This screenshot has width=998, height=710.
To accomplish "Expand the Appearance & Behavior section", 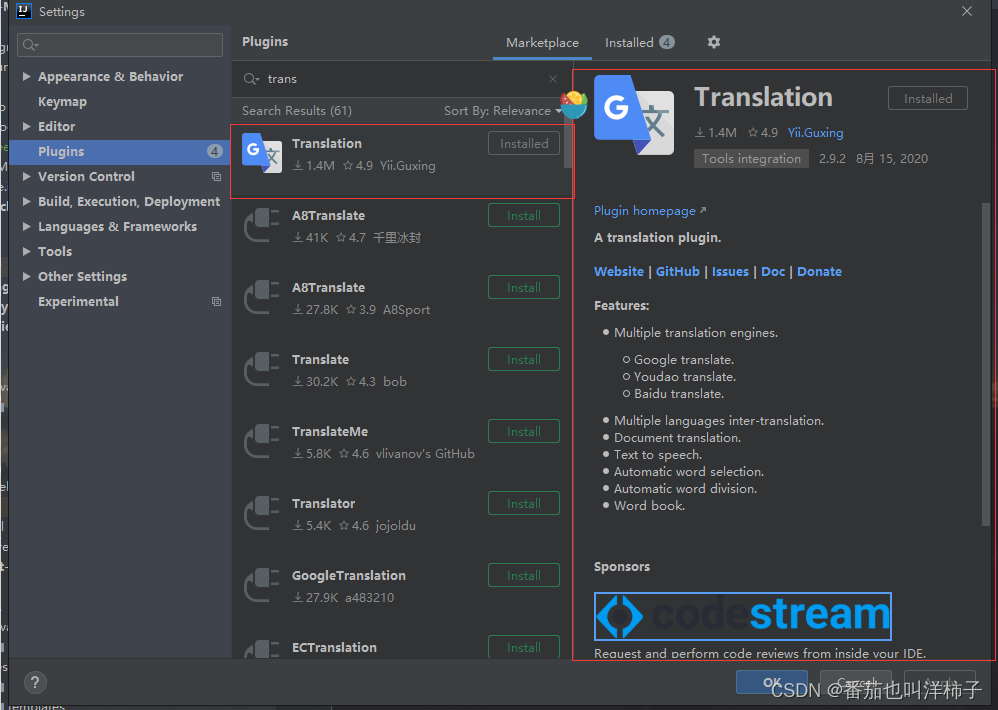I will (x=26, y=76).
